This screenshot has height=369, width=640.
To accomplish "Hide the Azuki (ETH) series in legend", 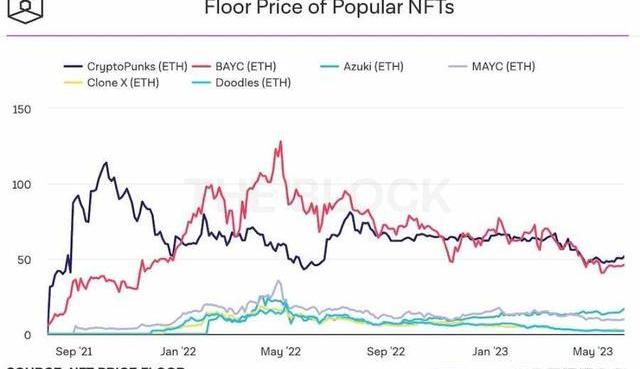I will coord(362,67).
